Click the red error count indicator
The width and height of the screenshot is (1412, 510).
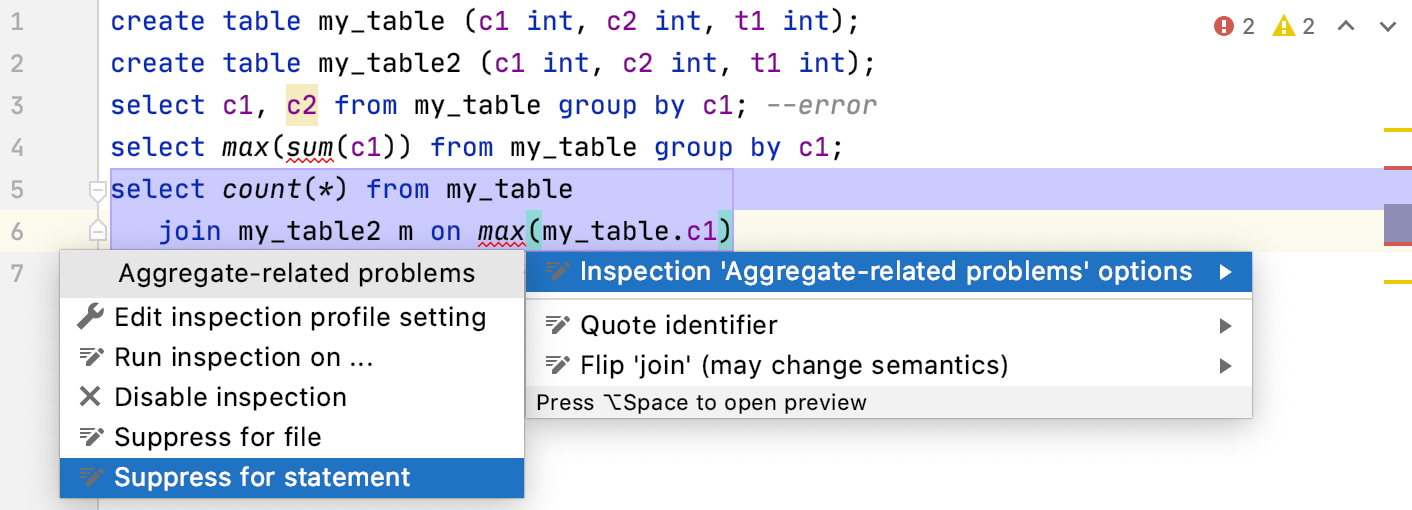(x=1234, y=26)
